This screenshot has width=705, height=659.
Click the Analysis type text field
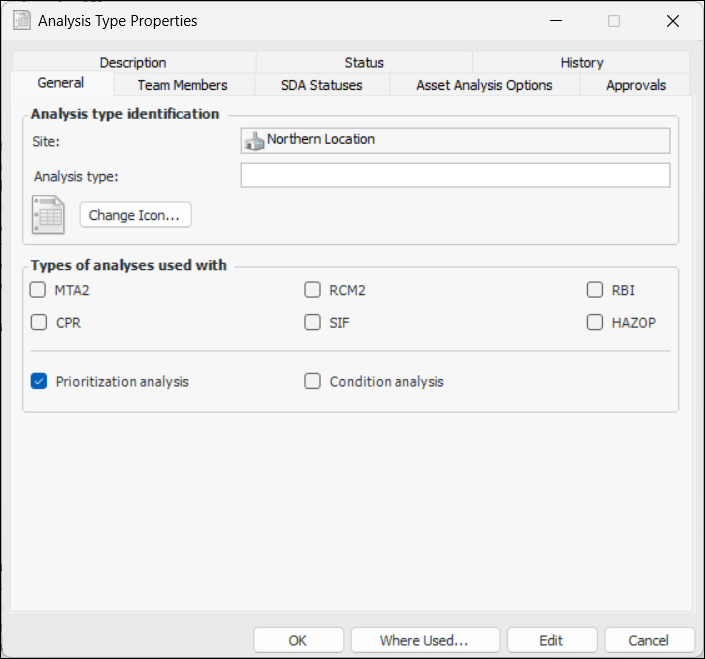coord(455,176)
